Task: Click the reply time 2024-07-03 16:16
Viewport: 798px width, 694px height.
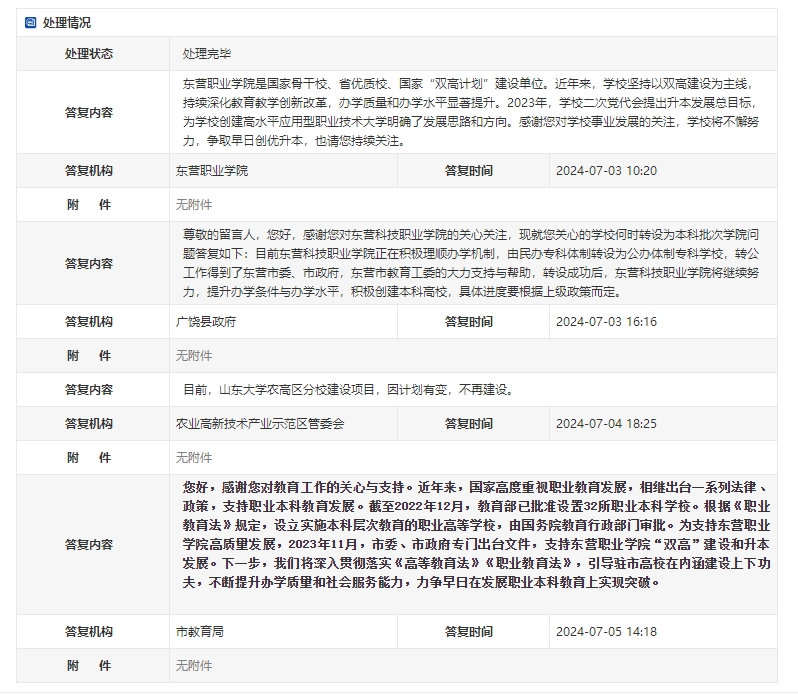Action: pos(606,322)
